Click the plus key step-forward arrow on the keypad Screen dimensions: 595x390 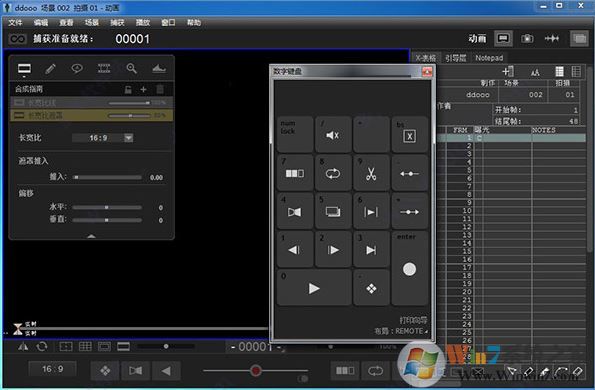(x=409, y=211)
